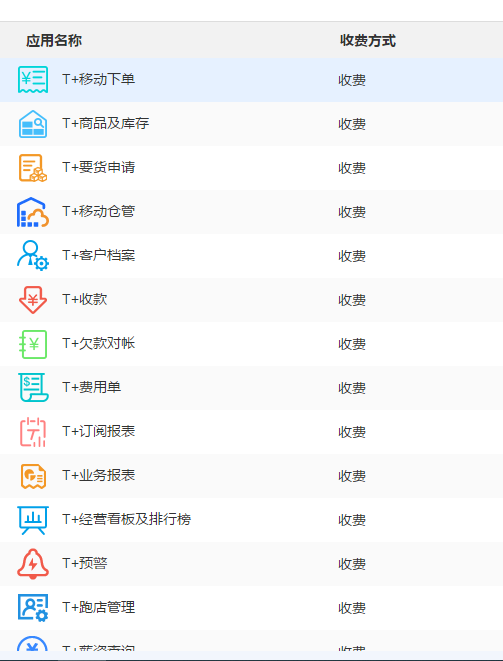Viewport: 503px width, 661px height.
Task: Select the T+移动下单 app name
Action: click(x=99, y=79)
